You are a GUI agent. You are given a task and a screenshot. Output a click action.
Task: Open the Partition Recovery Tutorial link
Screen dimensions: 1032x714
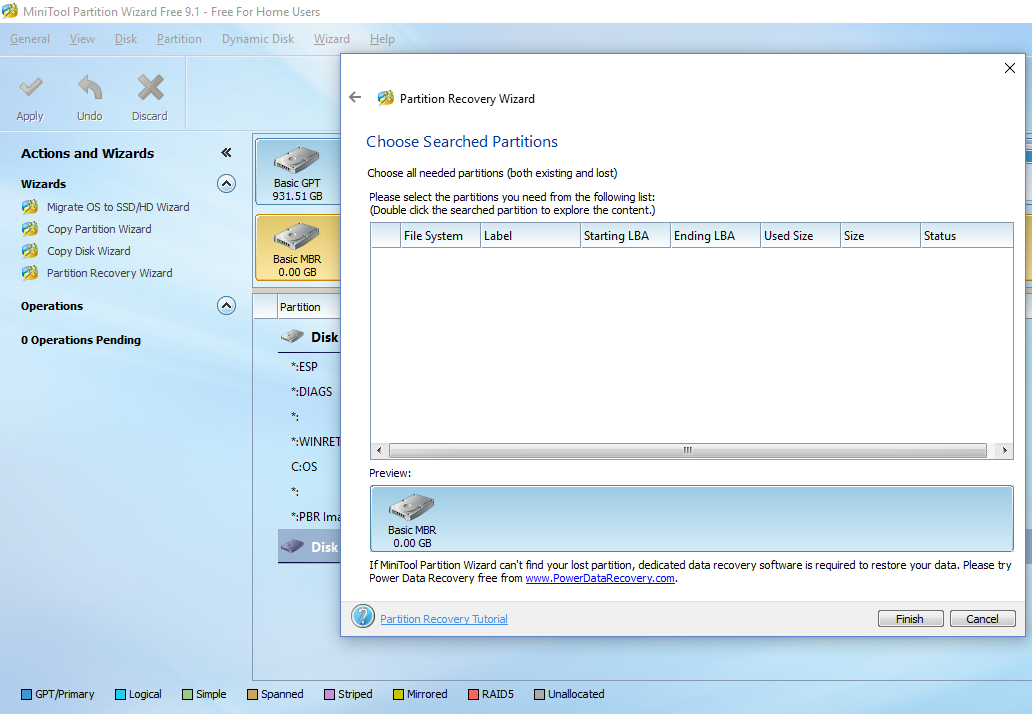444,619
